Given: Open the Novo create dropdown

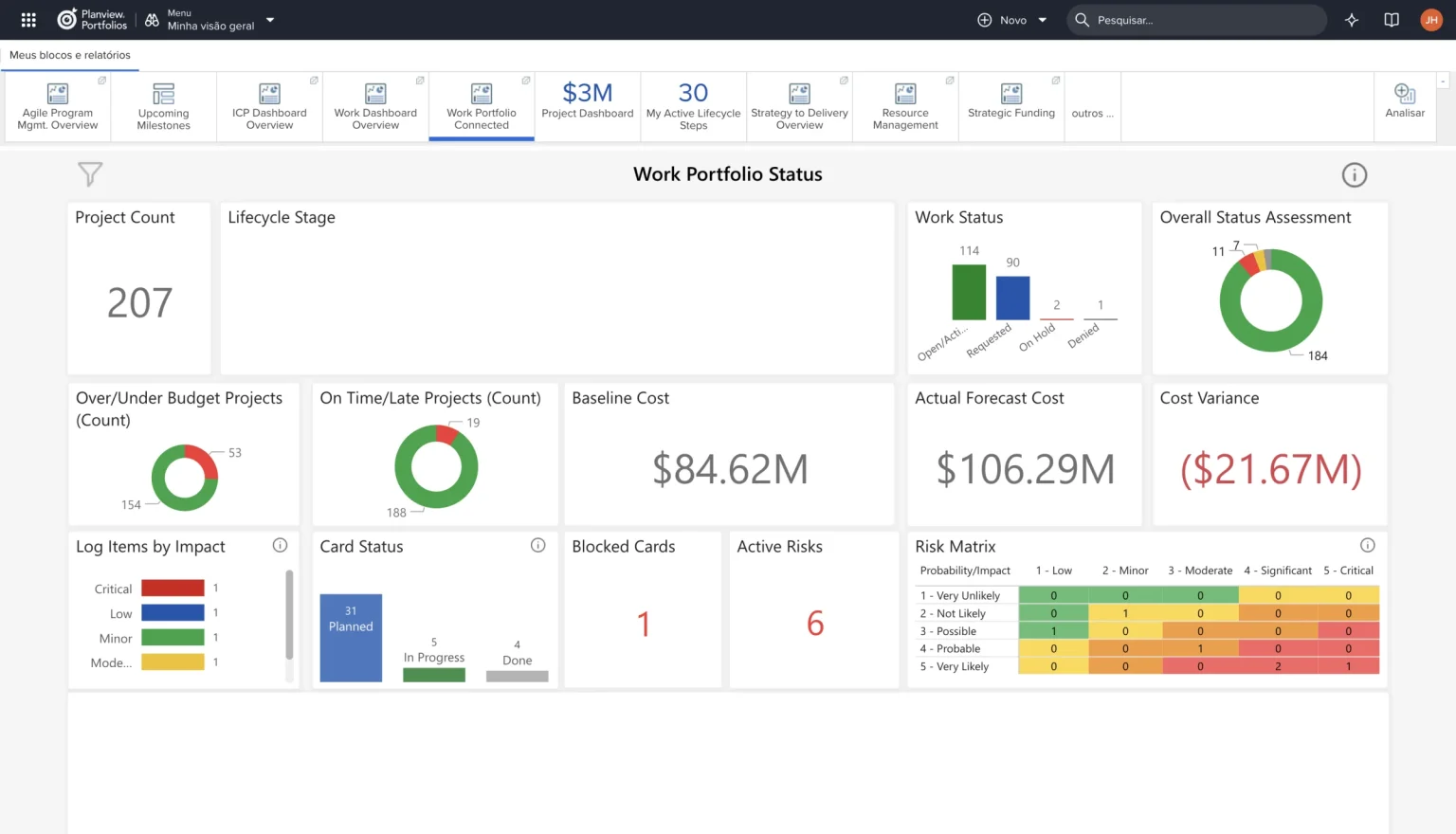Looking at the screenshot, I should coord(1012,20).
